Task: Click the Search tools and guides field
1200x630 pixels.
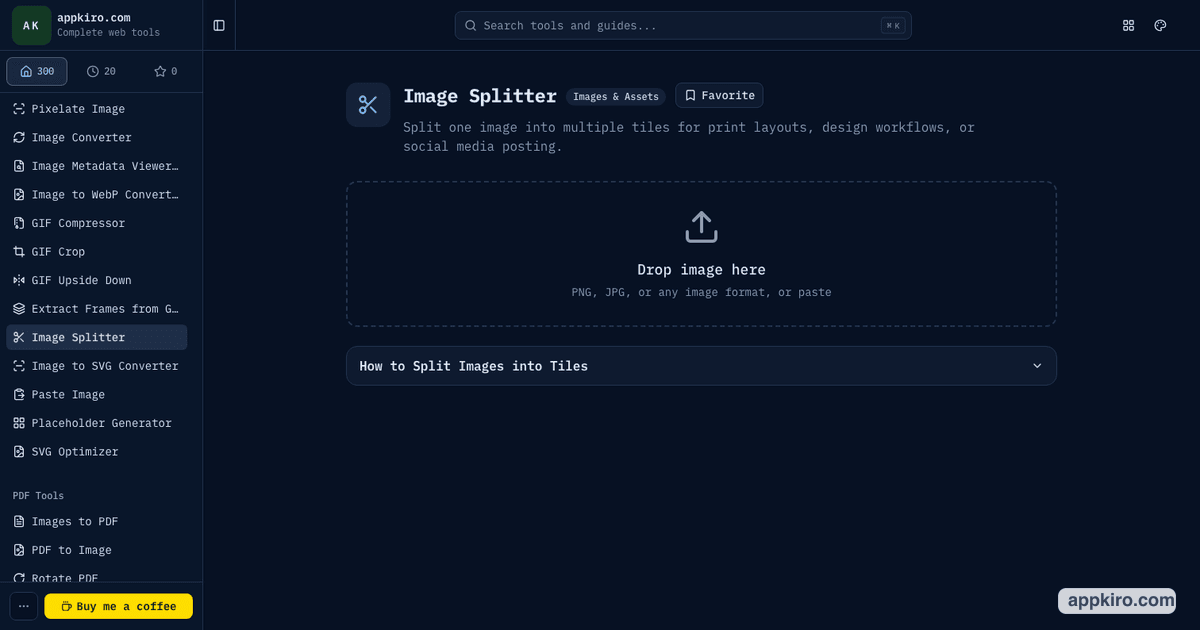Action: [683, 25]
